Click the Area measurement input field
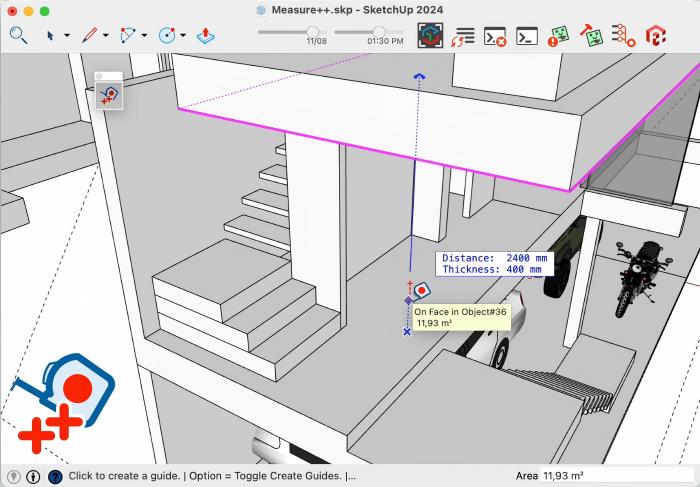 [617, 475]
